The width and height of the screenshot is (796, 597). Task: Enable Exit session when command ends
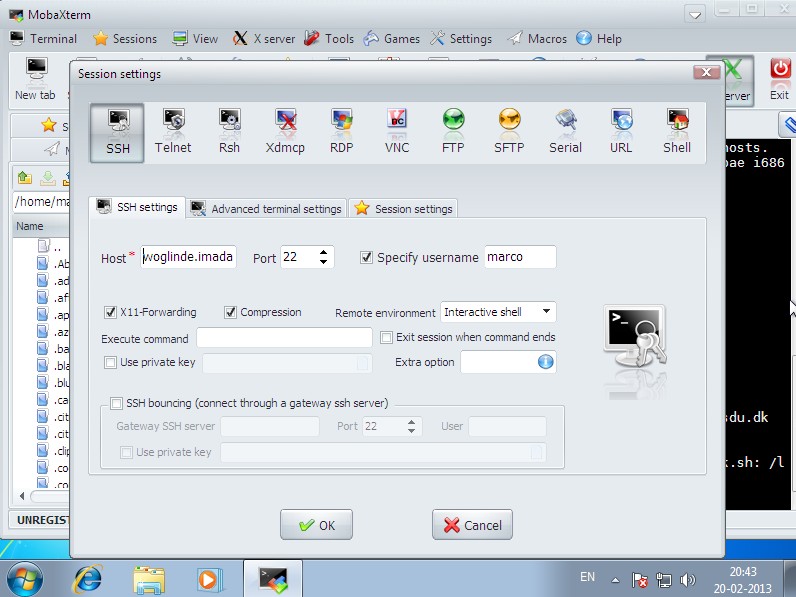click(386, 337)
